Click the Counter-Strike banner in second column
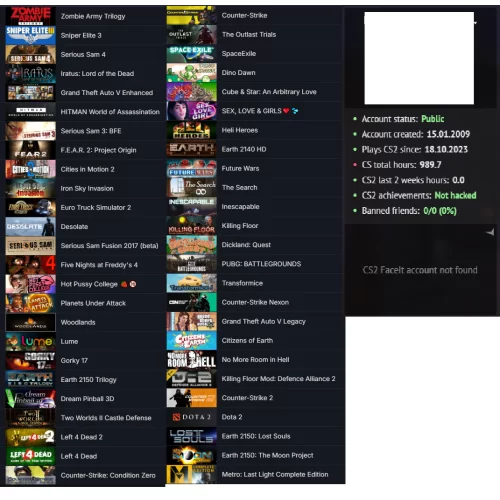The width and height of the screenshot is (500, 500). (191, 15)
